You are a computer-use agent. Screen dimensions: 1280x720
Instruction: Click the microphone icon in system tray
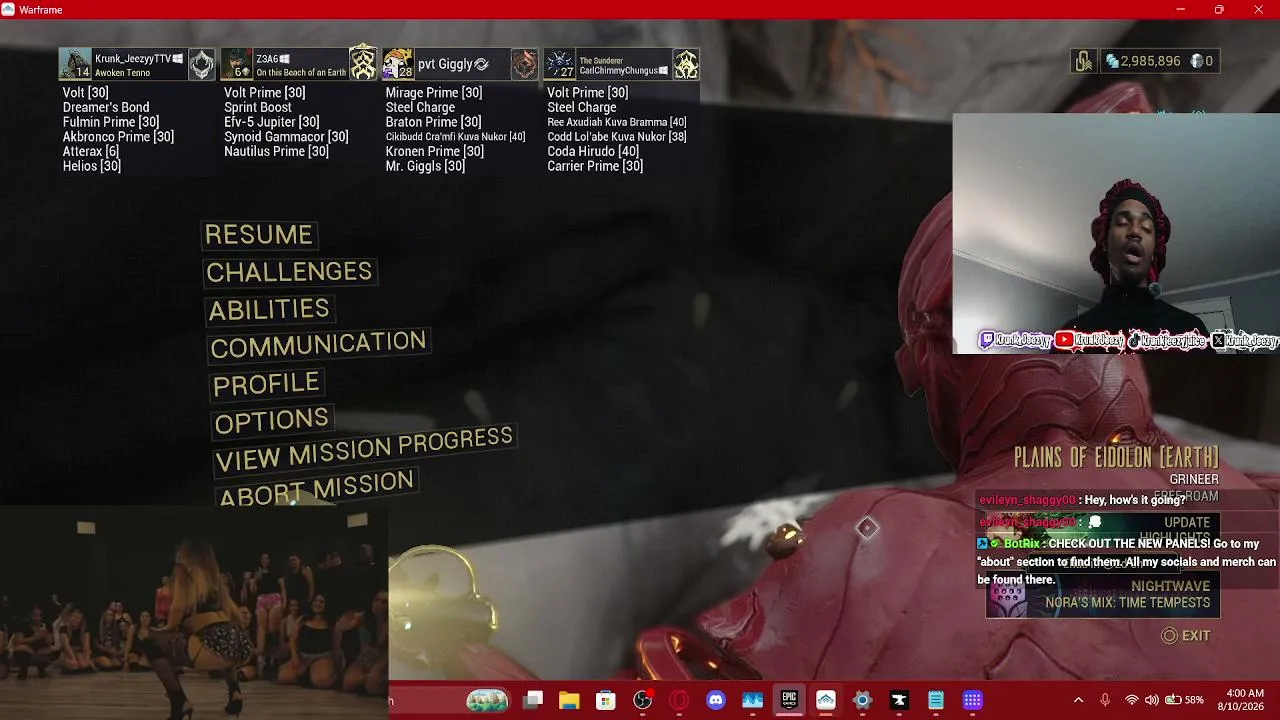click(x=1105, y=700)
